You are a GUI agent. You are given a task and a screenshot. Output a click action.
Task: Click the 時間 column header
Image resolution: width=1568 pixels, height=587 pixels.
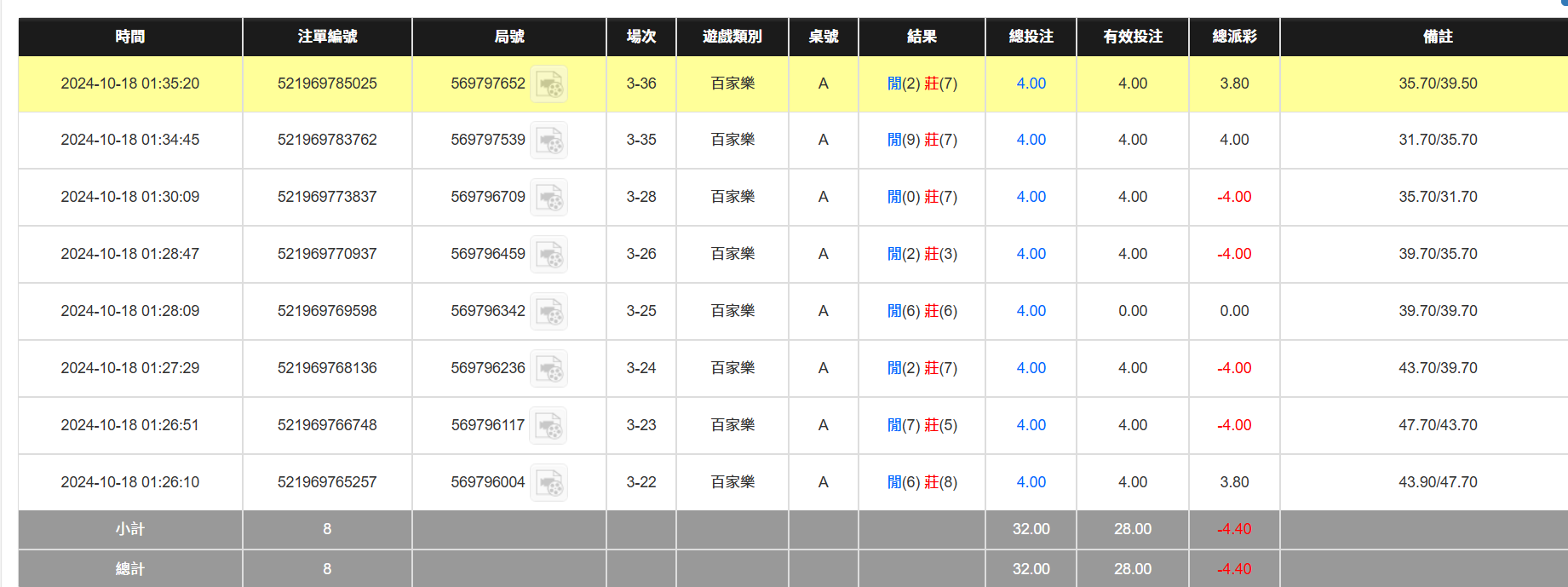tap(130, 37)
